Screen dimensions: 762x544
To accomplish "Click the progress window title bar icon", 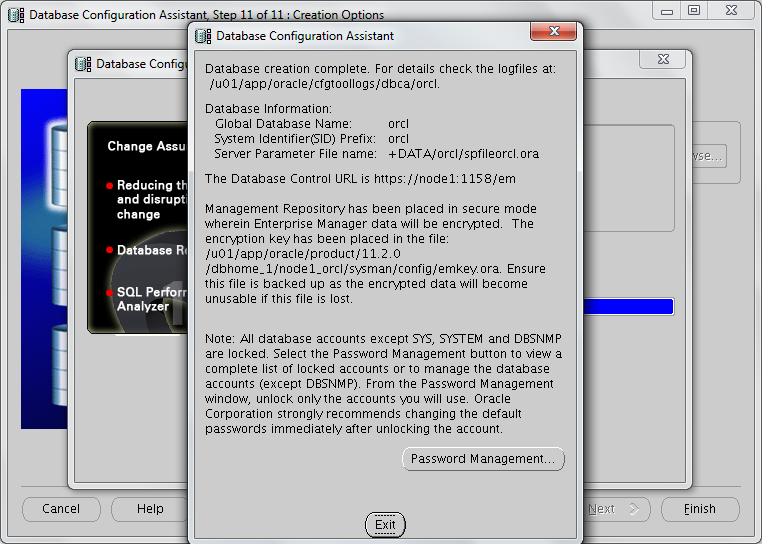I will click(x=83, y=64).
